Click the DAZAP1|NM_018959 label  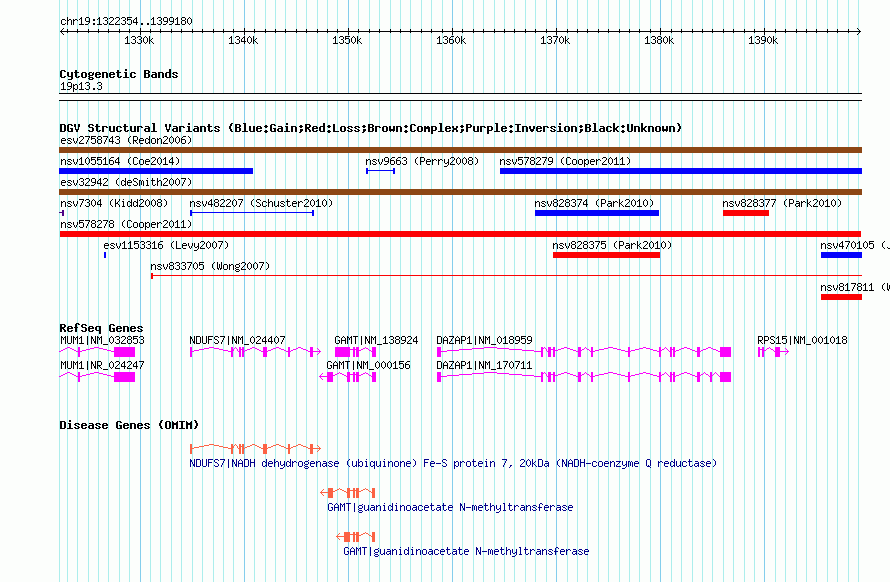(x=484, y=340)
